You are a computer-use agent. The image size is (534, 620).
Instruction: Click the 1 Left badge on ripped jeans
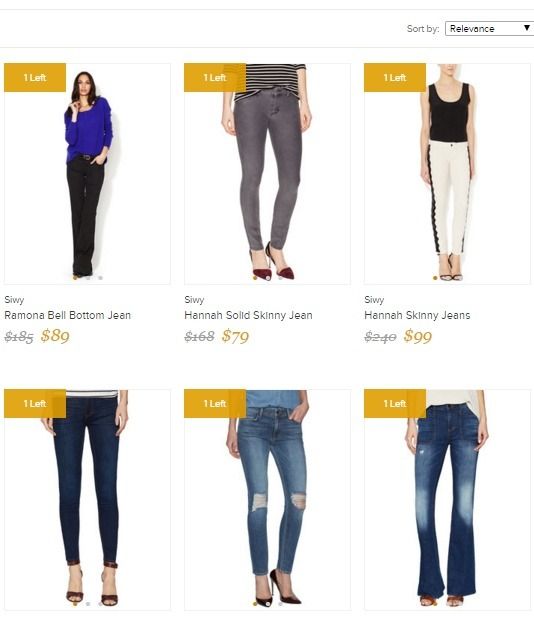(215, 403)
